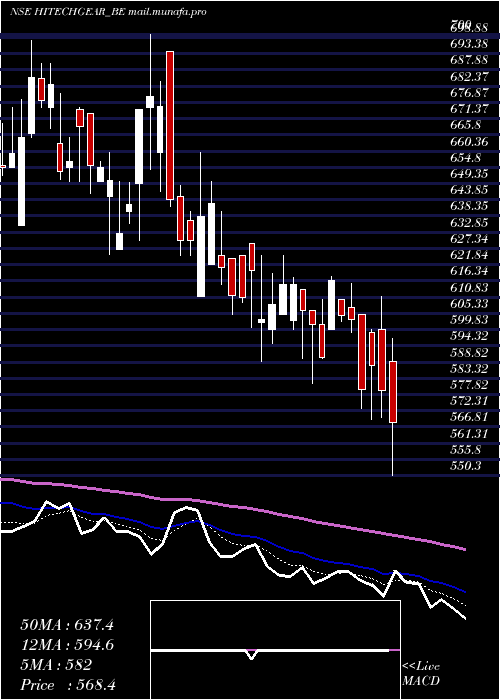Click the last red candle near 566
Image resolution: width=500 pixels, height=700 pixels.
coord(393,392)
